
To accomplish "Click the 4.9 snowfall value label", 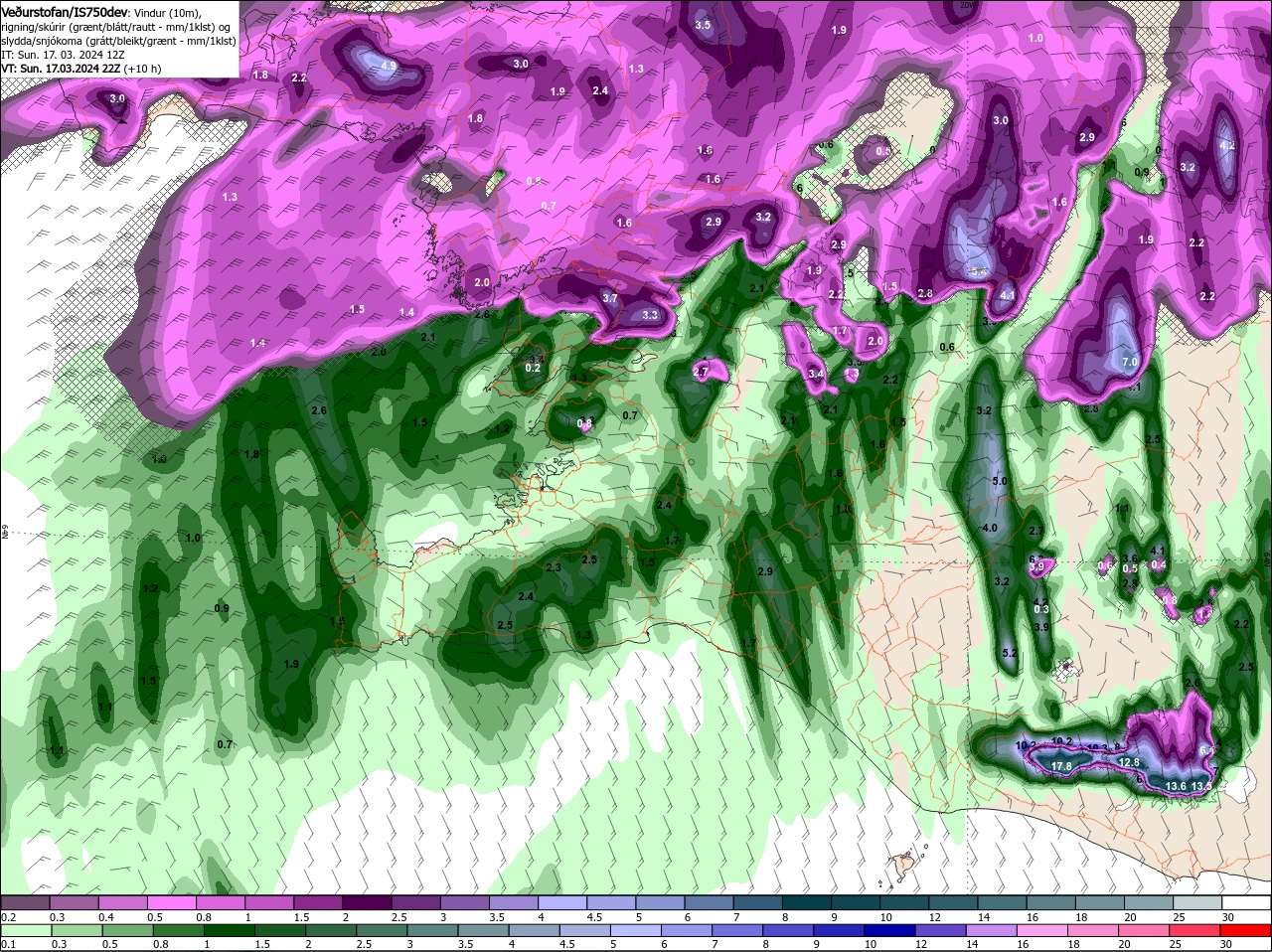I will coord(389,66).
